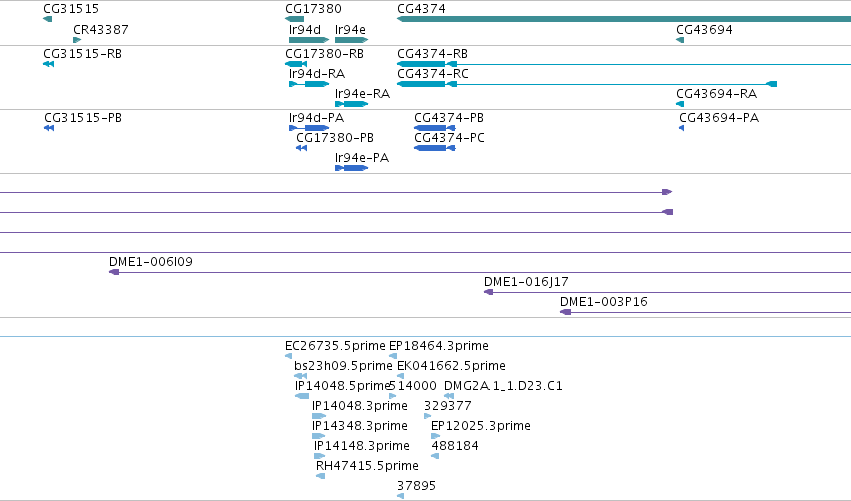Click the Ir94e gene glyph
The width and height of the screenshot is (851, 501).
pyautogui.click(x=352, y=40)
